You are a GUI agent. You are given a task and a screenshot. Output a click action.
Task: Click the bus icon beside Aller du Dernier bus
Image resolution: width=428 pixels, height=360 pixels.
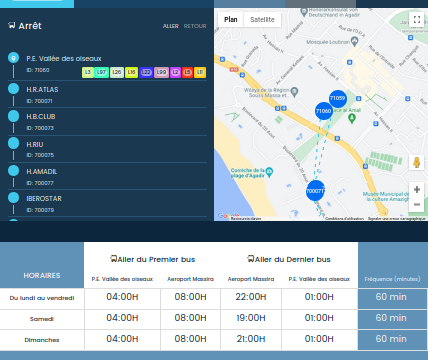[x=251, y=259]
